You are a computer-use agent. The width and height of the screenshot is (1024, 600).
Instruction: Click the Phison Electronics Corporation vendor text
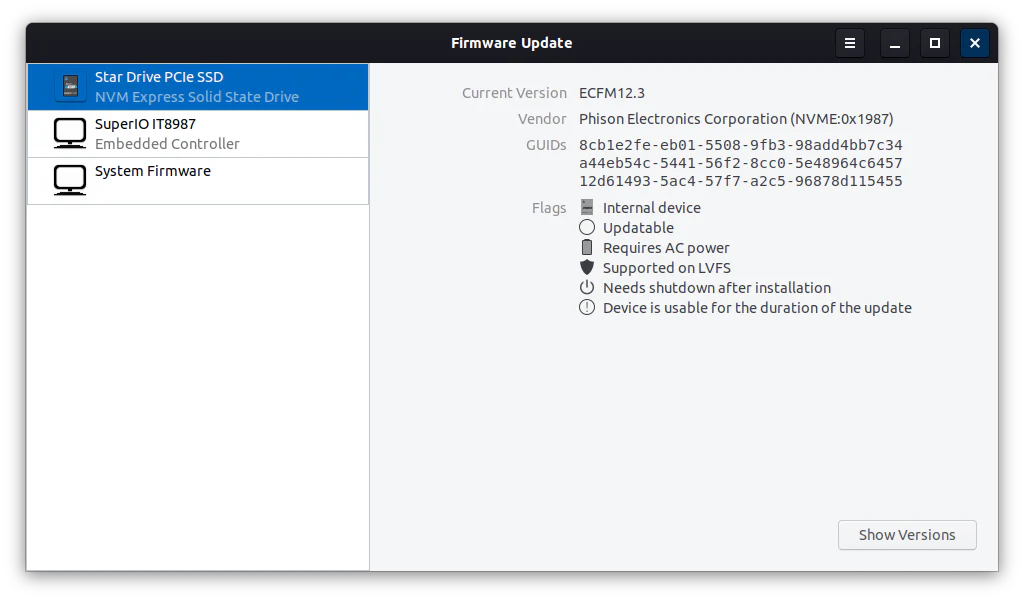[736, 119]
